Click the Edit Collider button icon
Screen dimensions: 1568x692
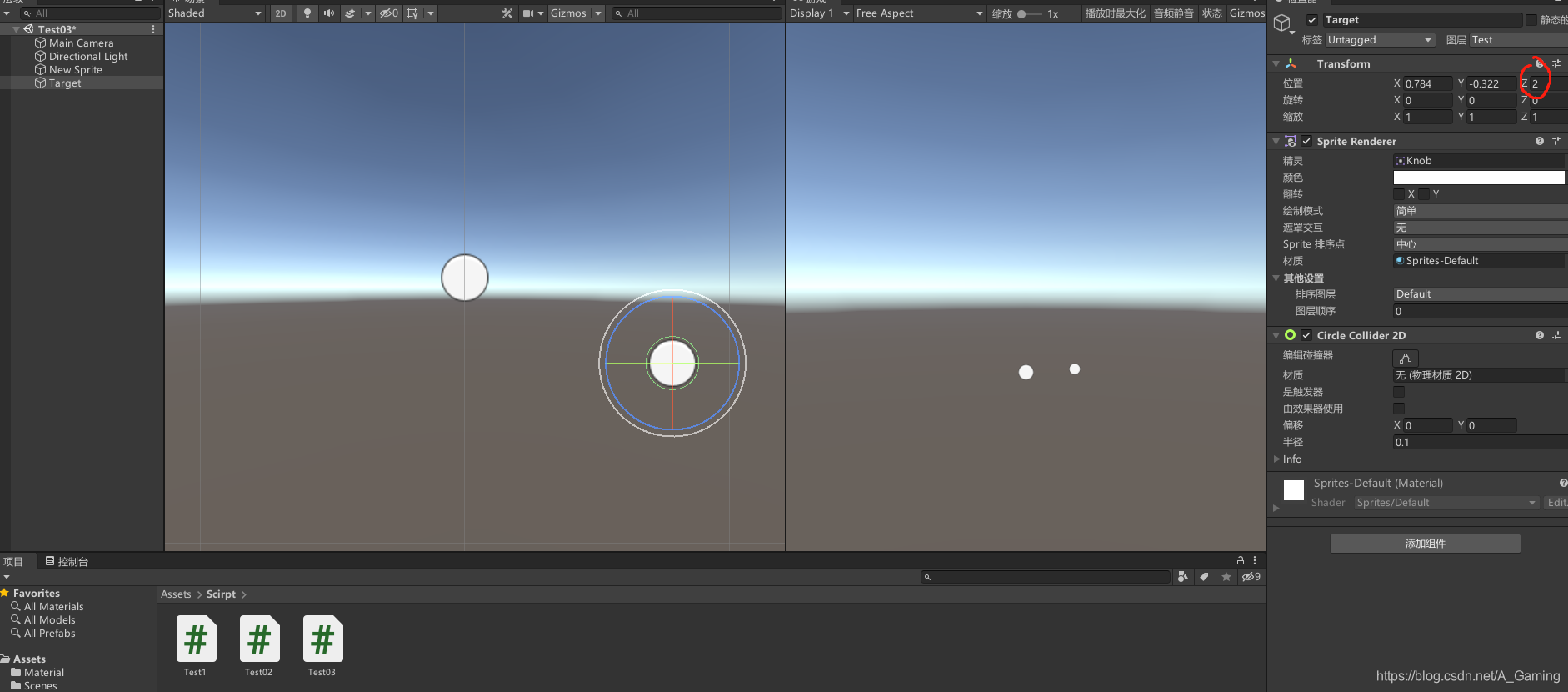[1406, 358]
